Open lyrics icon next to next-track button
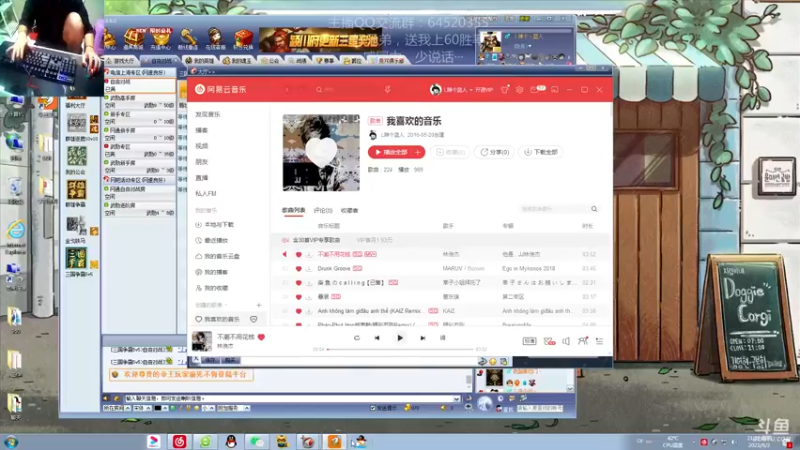Screen dimensions: 800x450 [x=442, y=338]
